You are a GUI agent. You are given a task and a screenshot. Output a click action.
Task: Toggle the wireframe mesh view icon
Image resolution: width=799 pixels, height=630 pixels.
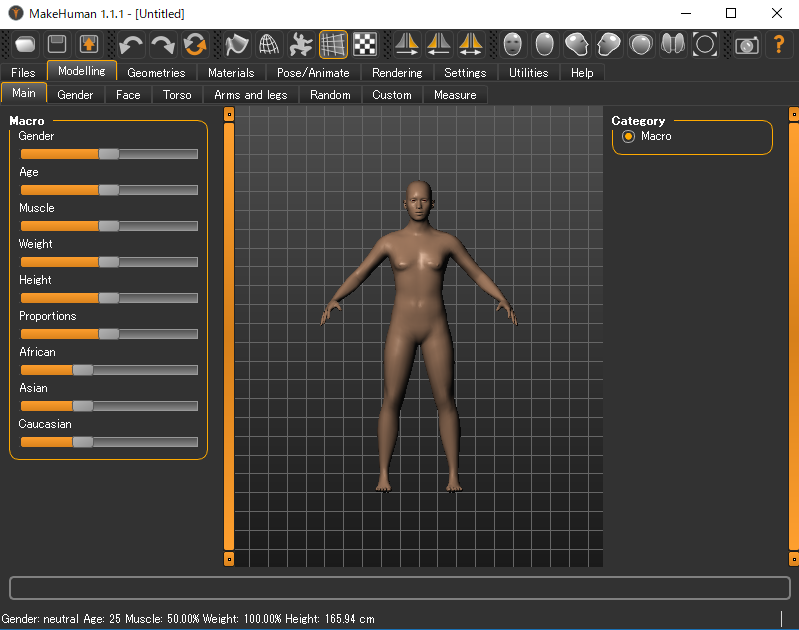[x=268, y=44]
